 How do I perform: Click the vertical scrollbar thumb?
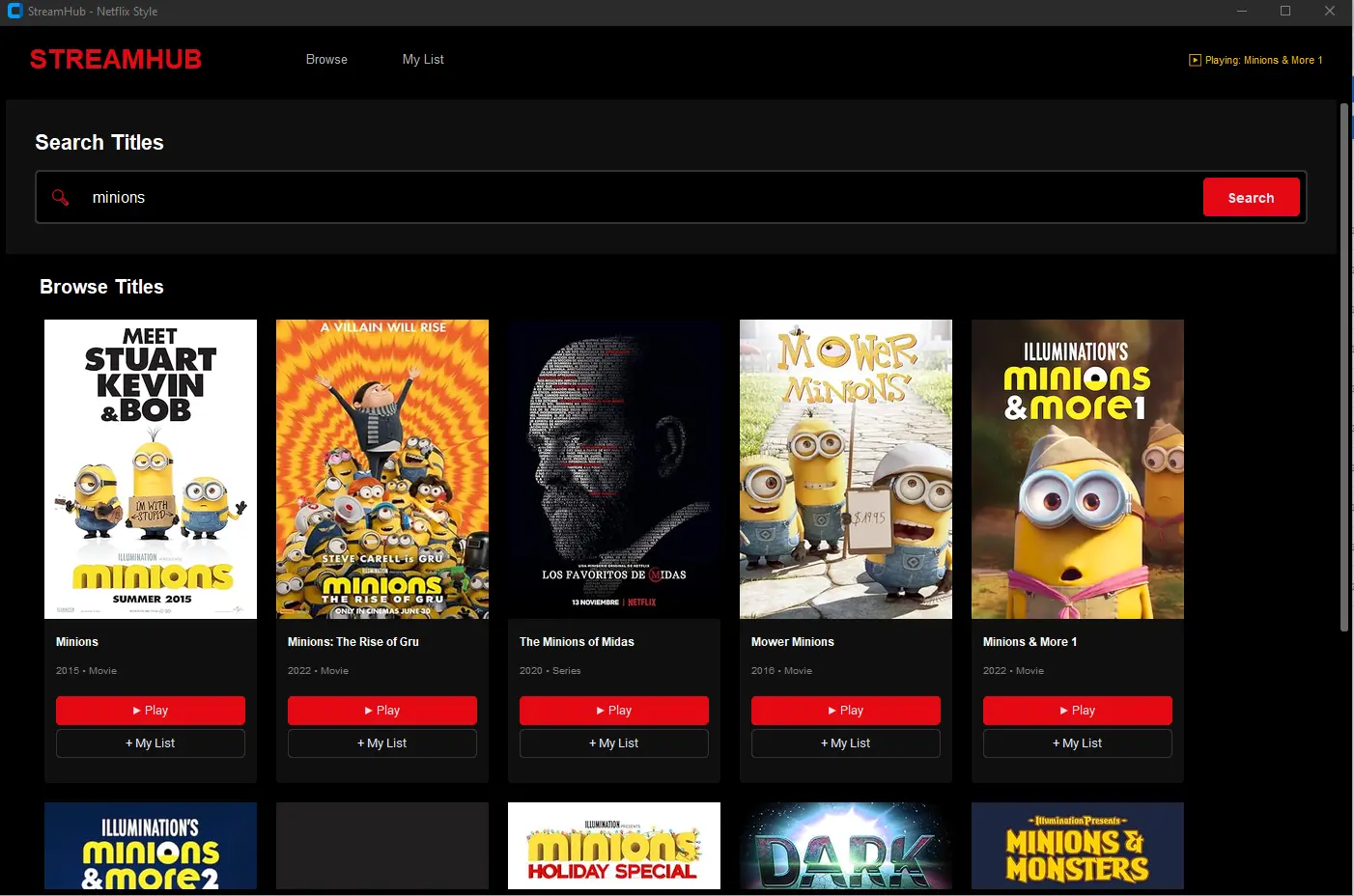(x=1343, y=367)
